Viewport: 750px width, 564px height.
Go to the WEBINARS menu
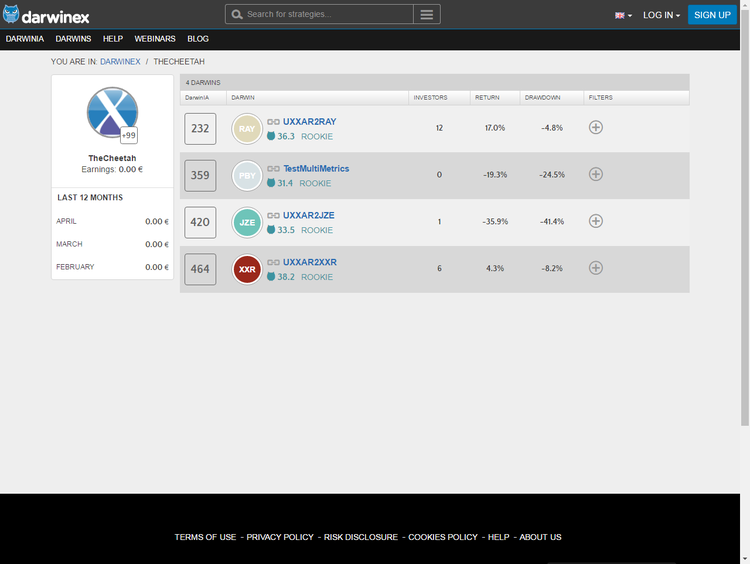(154, 39)
